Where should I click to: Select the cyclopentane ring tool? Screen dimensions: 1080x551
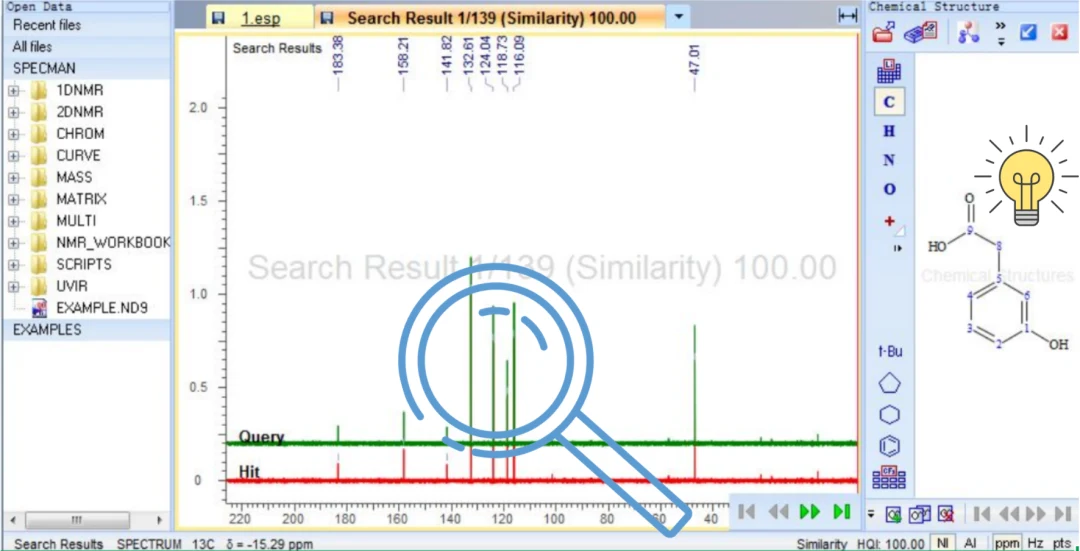point(890,384)
